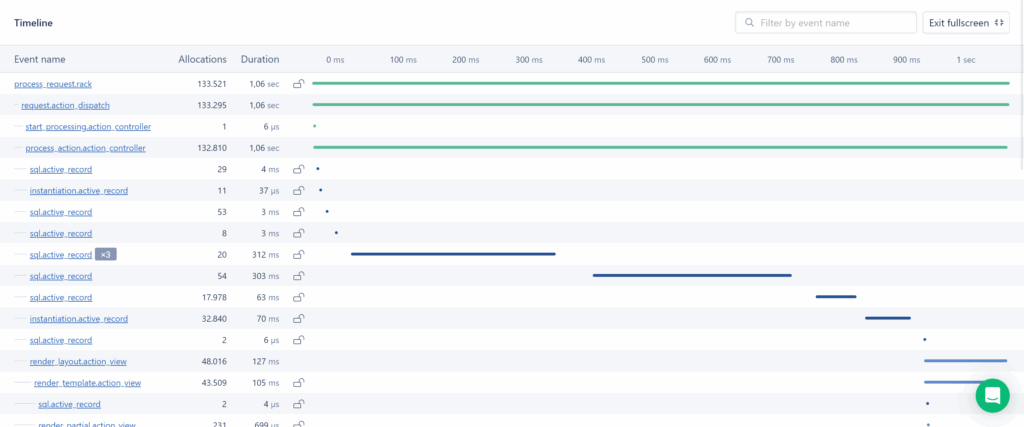
Task: Click the lock icon in the 4 ms sql.active_record row
Action: click(x=298, y=169)
